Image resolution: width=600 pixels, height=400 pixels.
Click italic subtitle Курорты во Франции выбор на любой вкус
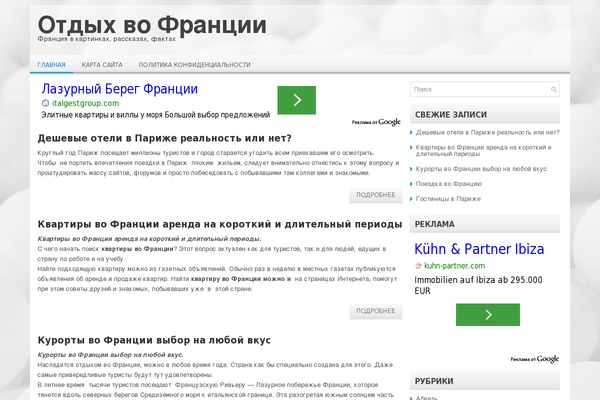click(111, 355)
